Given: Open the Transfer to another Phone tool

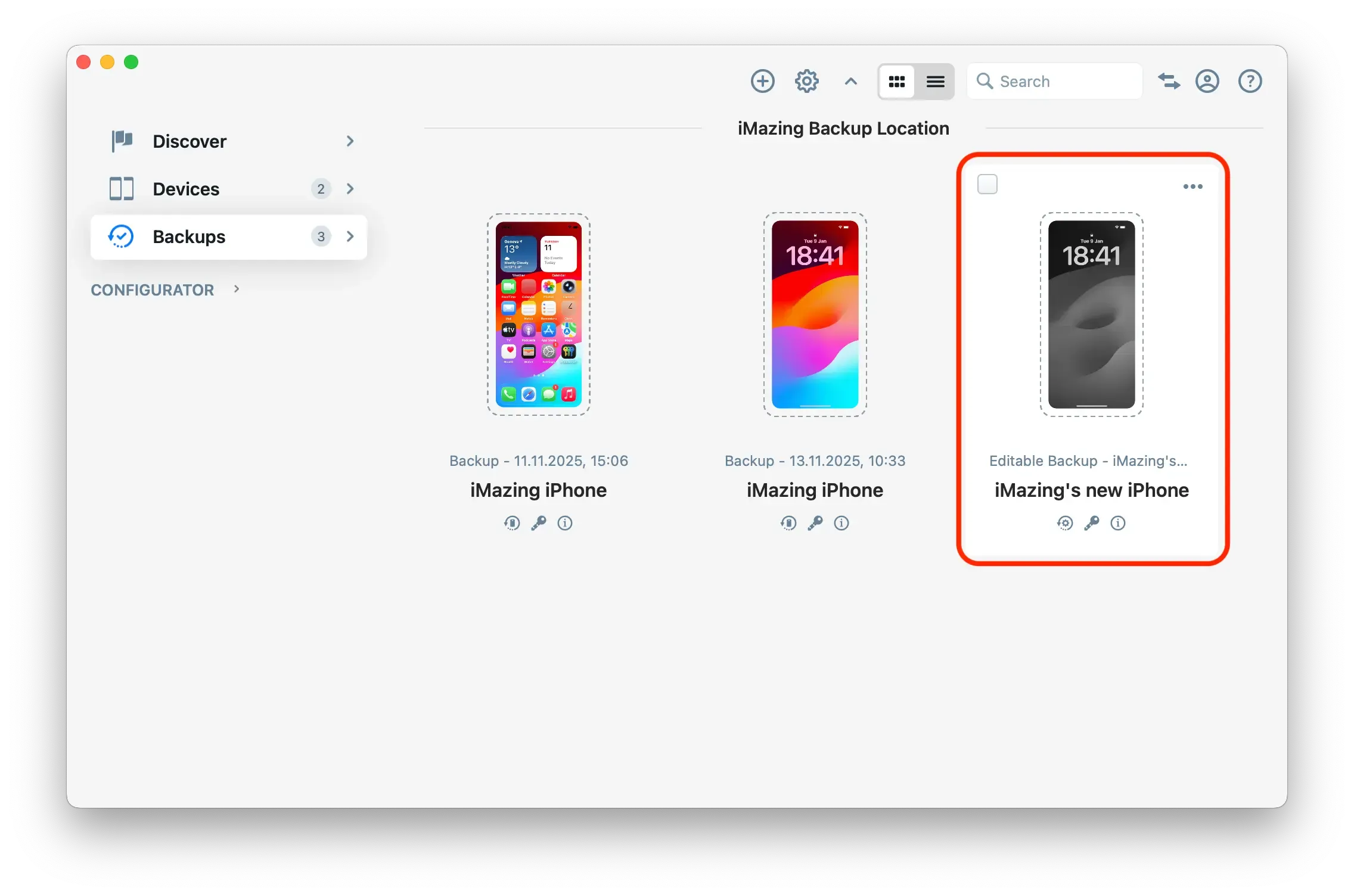Looking at the screenshot, I should (x=1169, y=81).
